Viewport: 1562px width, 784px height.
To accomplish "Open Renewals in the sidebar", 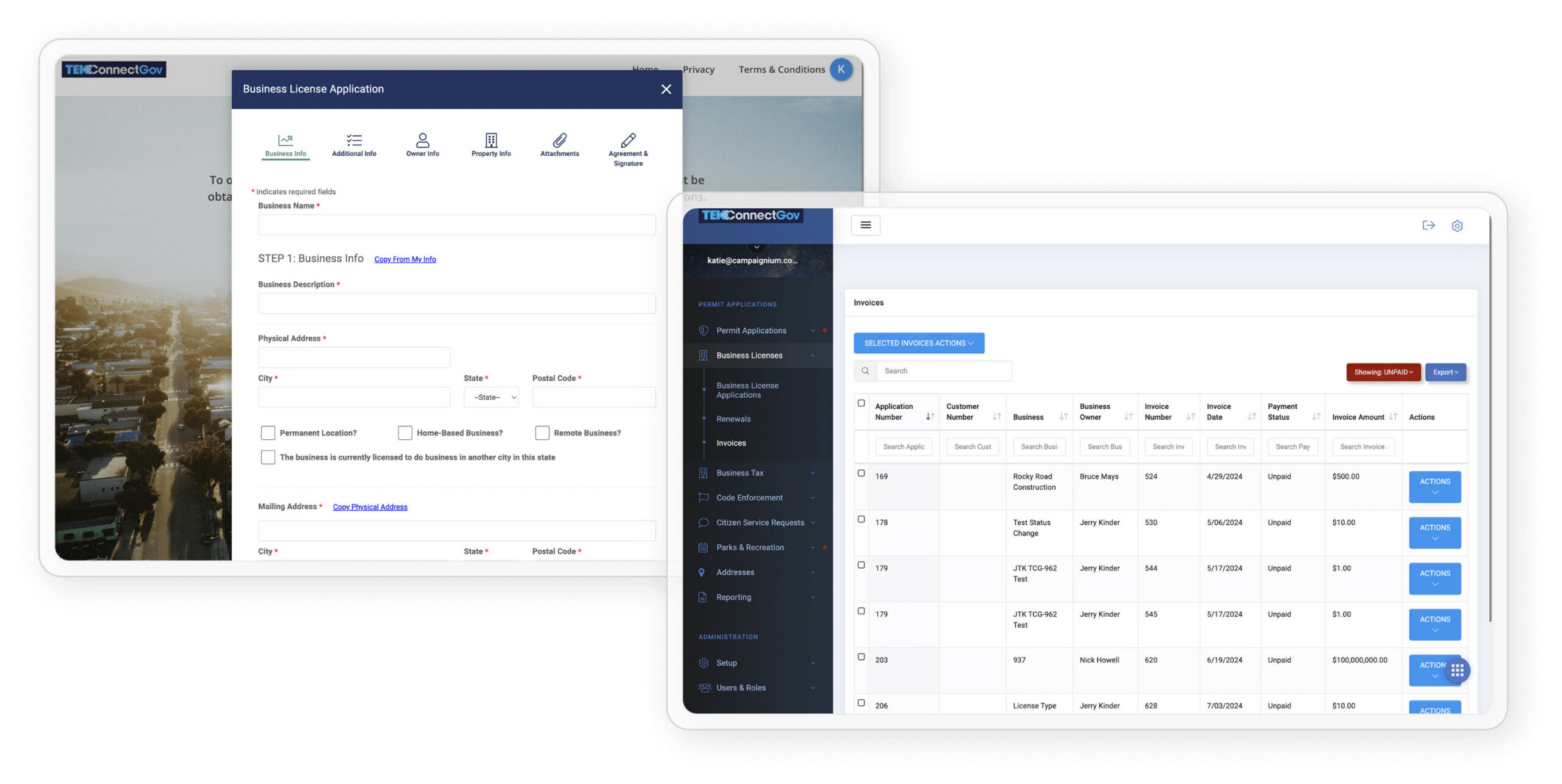I will click(x=733, y=419).
